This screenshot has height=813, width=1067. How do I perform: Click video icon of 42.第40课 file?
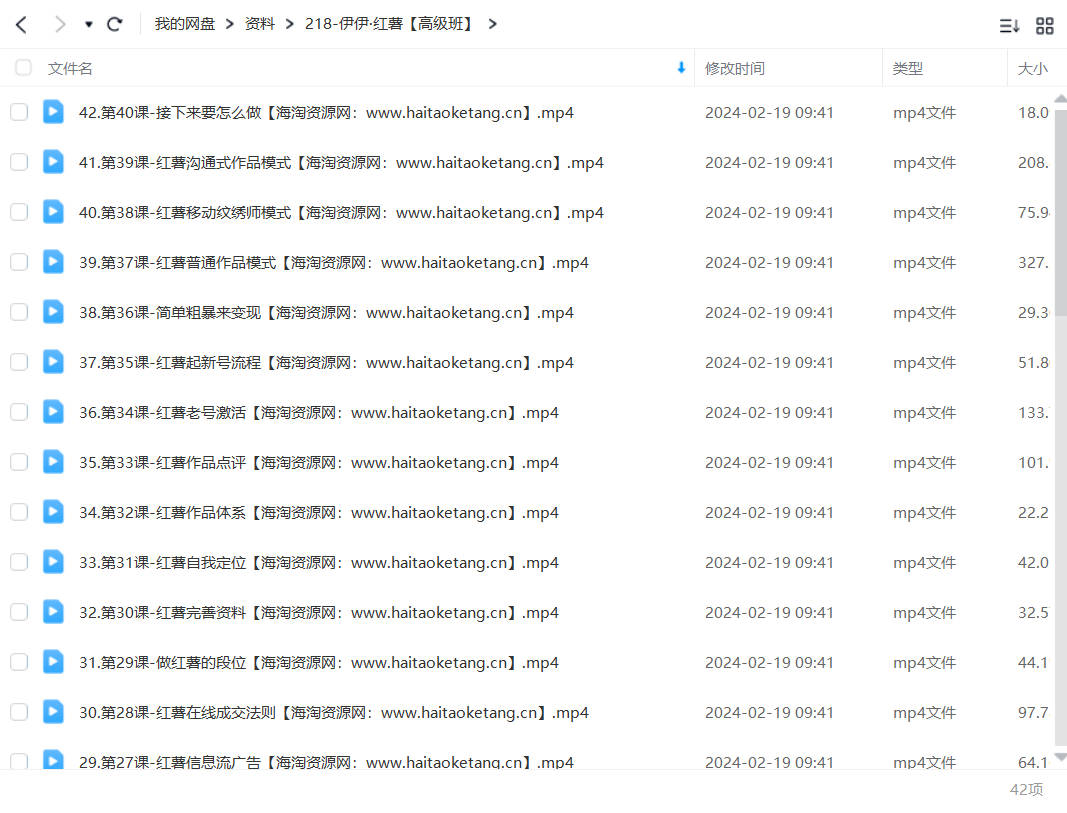pos(53,112)
